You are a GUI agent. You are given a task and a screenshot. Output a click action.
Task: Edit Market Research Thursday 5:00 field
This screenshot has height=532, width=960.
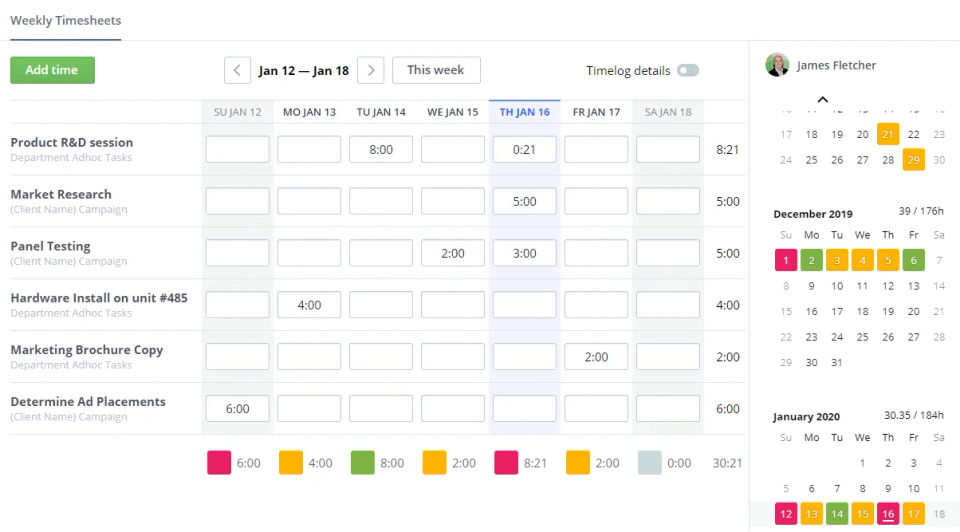point(525,201)
